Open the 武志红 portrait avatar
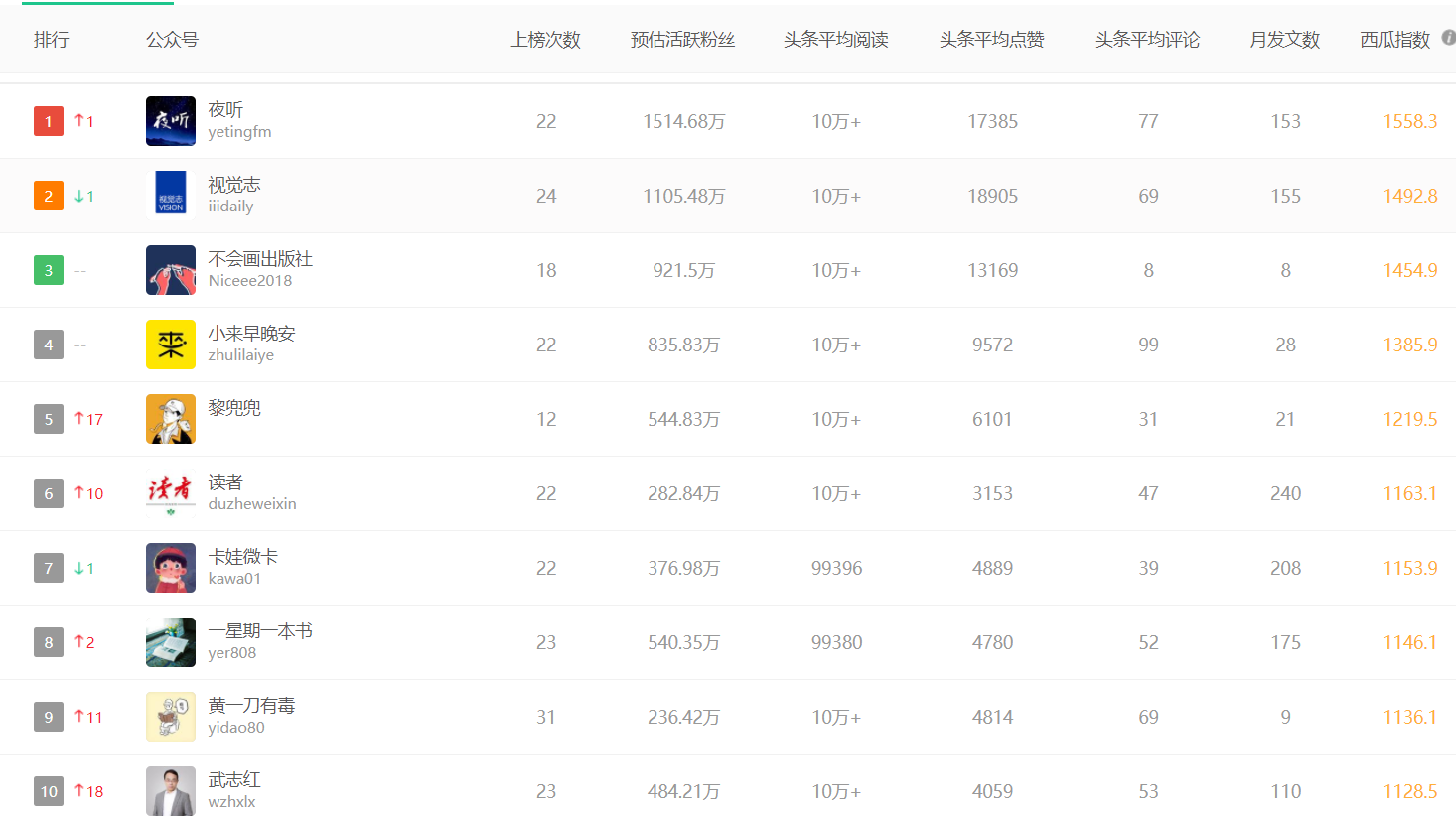This screenshot has width=1456, height=827. [171, 791]
